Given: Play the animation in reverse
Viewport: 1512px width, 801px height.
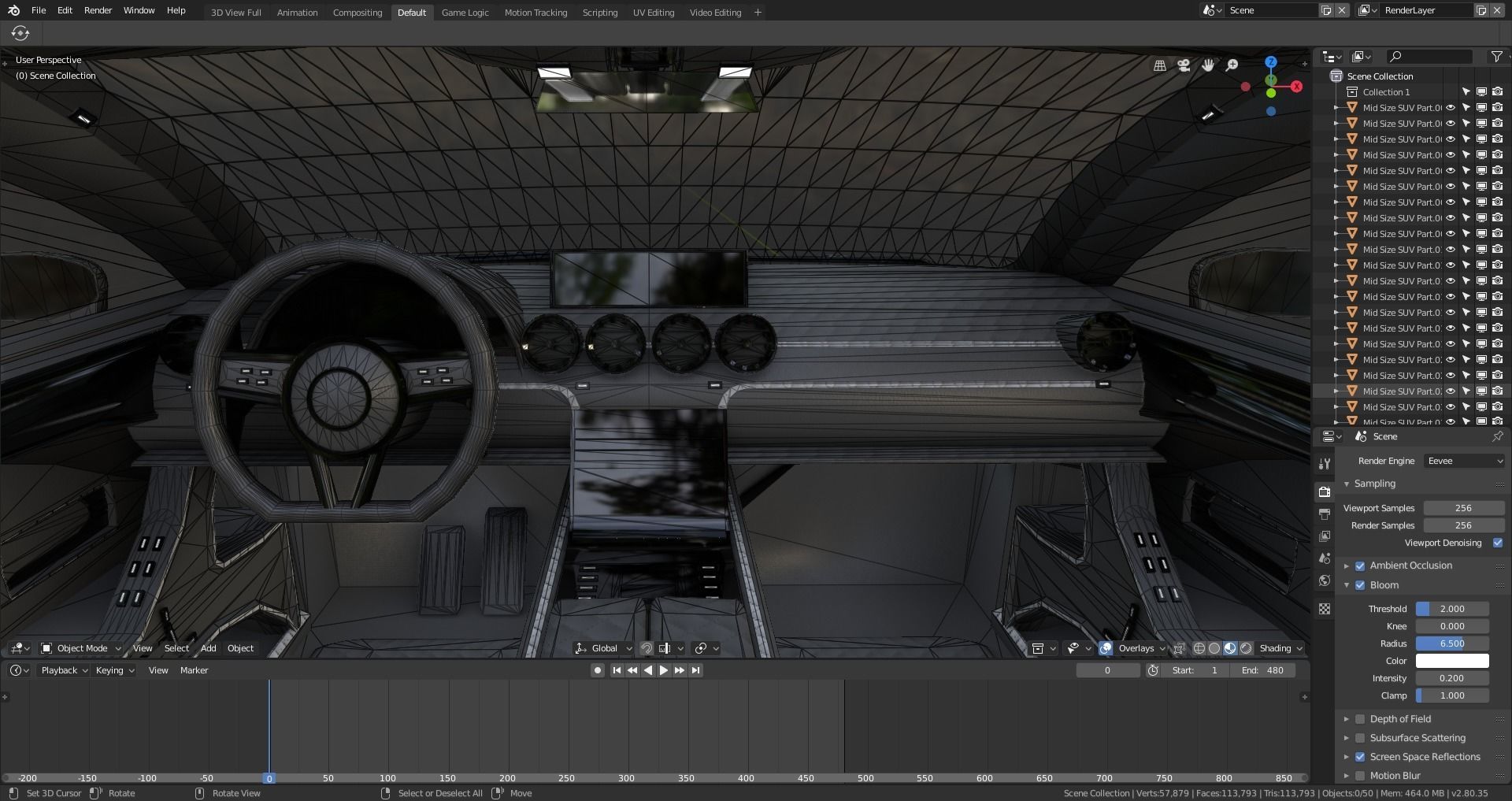Looking at the screenshot, I should pos(647,670).
